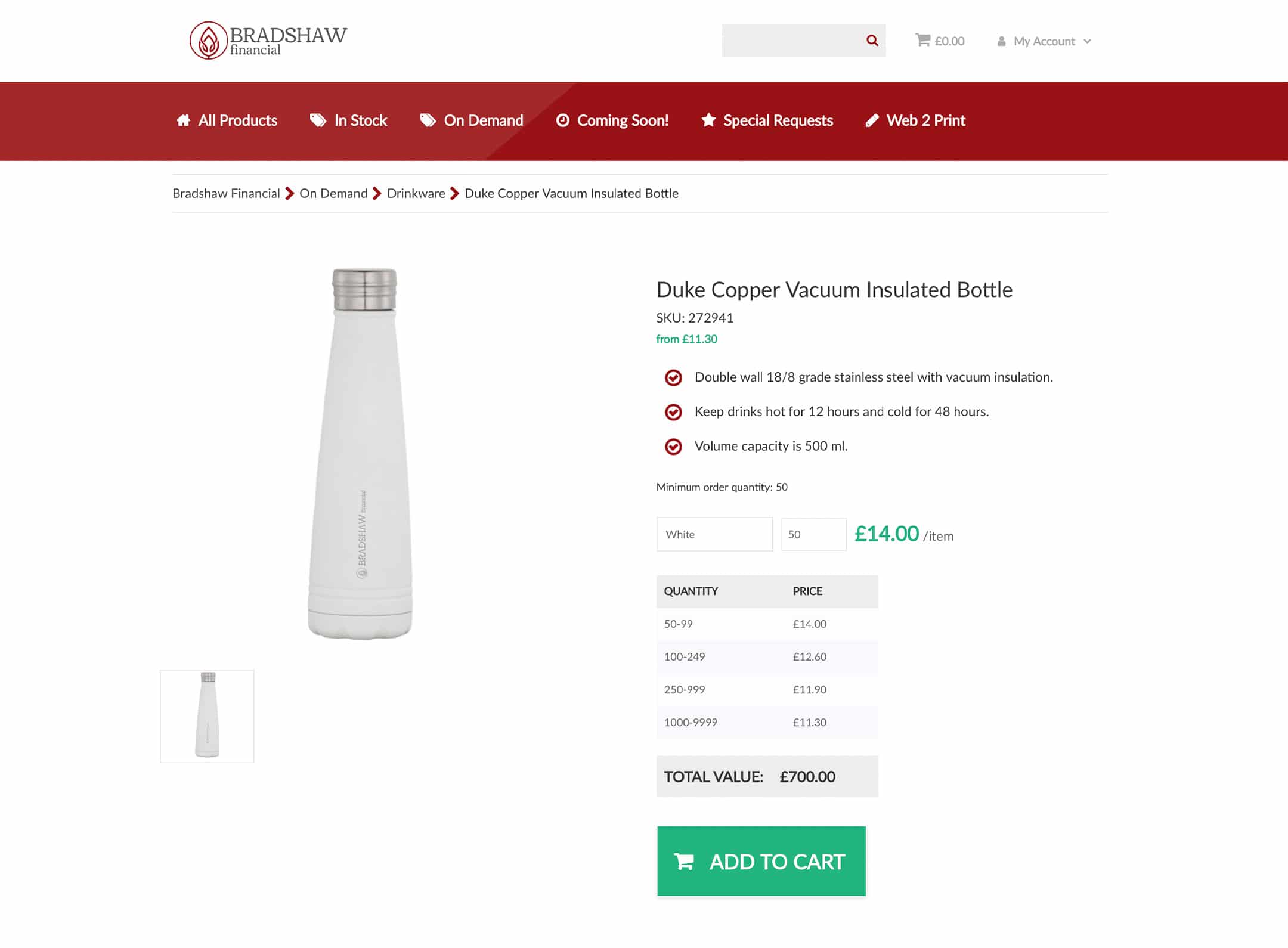
Task: Click the Bradshaw Financial flame logo
Action: tap(208, 41)
